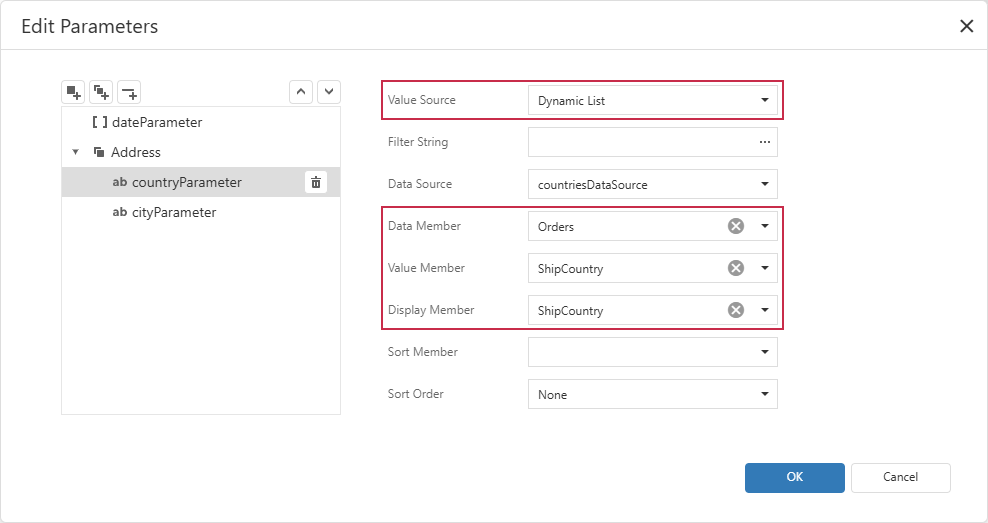
Task: Click the Data Source label
Action: [x=420, y=184]
